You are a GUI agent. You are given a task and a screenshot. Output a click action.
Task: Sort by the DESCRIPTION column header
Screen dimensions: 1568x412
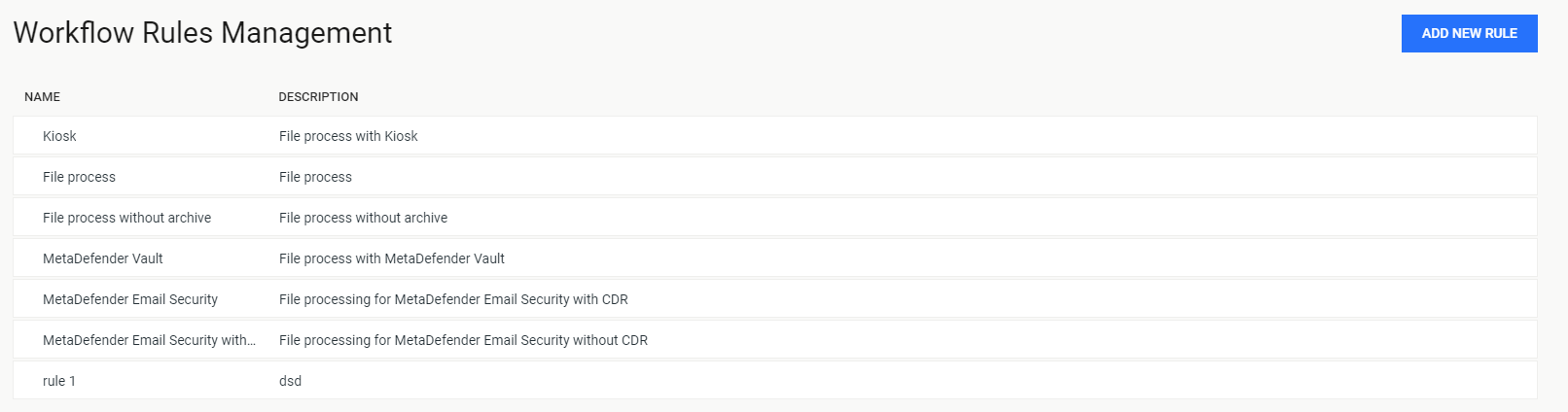318,97
